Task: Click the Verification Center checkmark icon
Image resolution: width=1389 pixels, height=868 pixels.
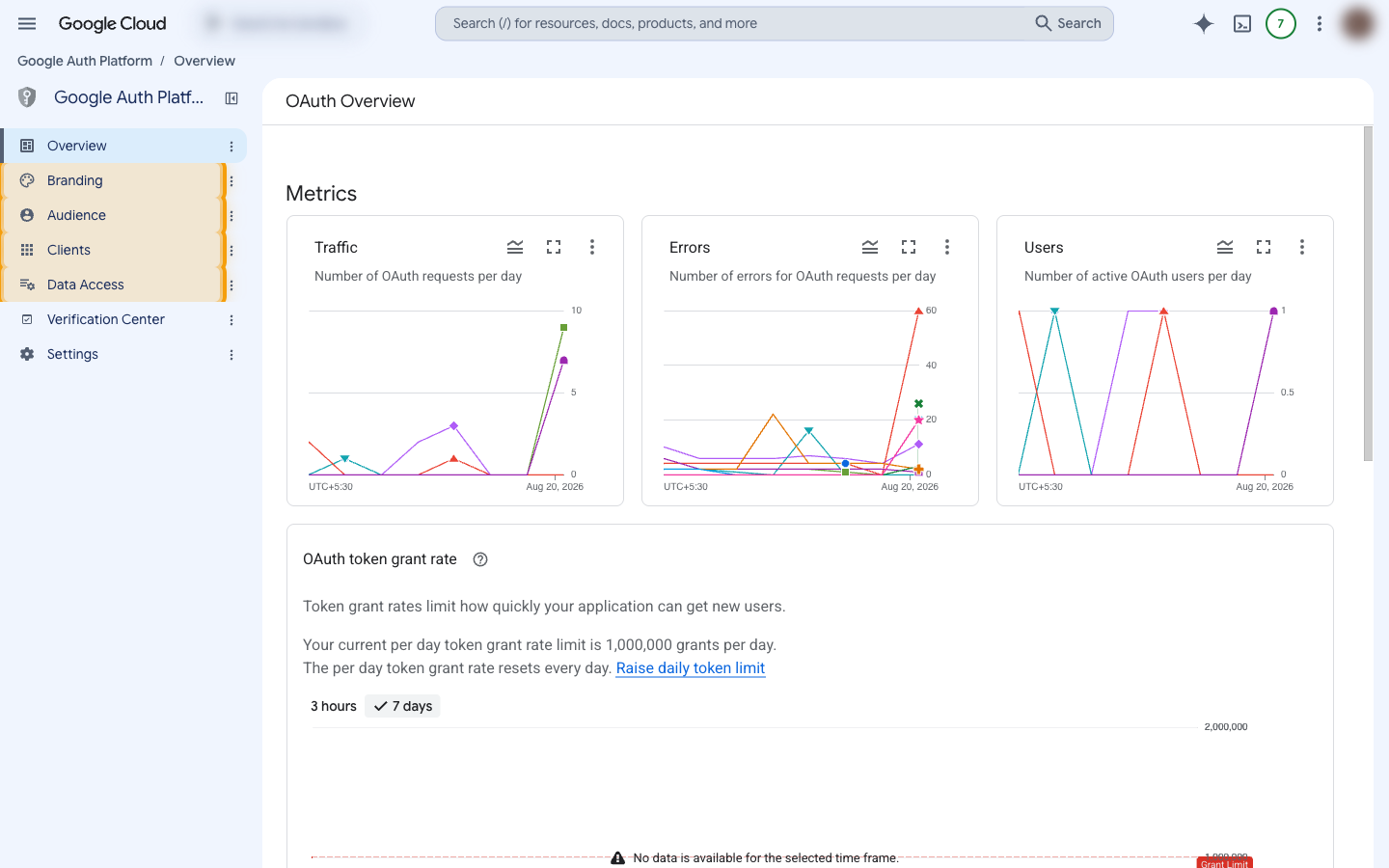Action: [27, 319]
